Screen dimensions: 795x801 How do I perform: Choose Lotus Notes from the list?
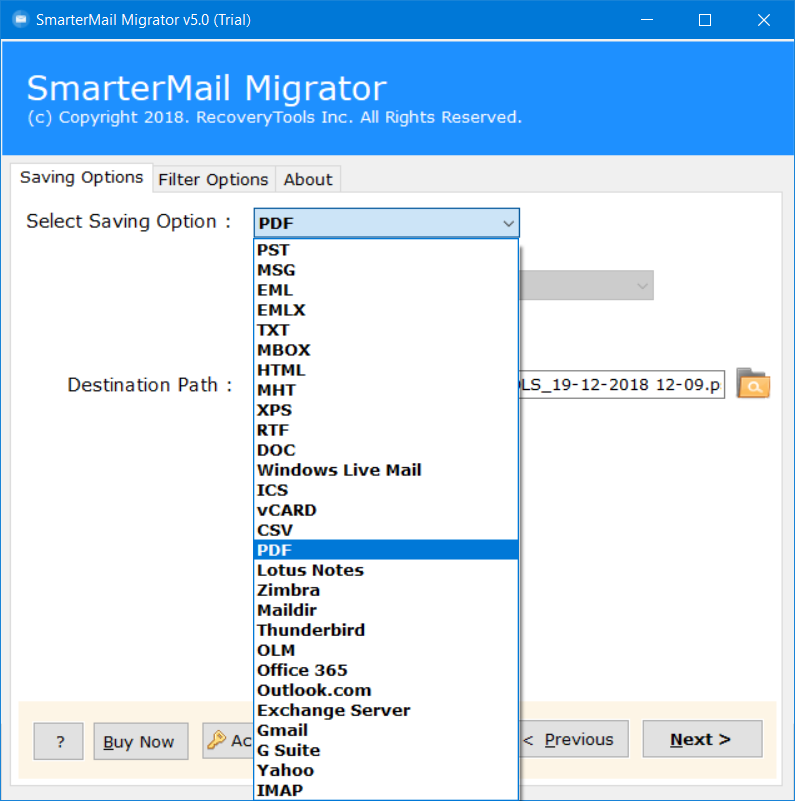[x=386, y=570]
